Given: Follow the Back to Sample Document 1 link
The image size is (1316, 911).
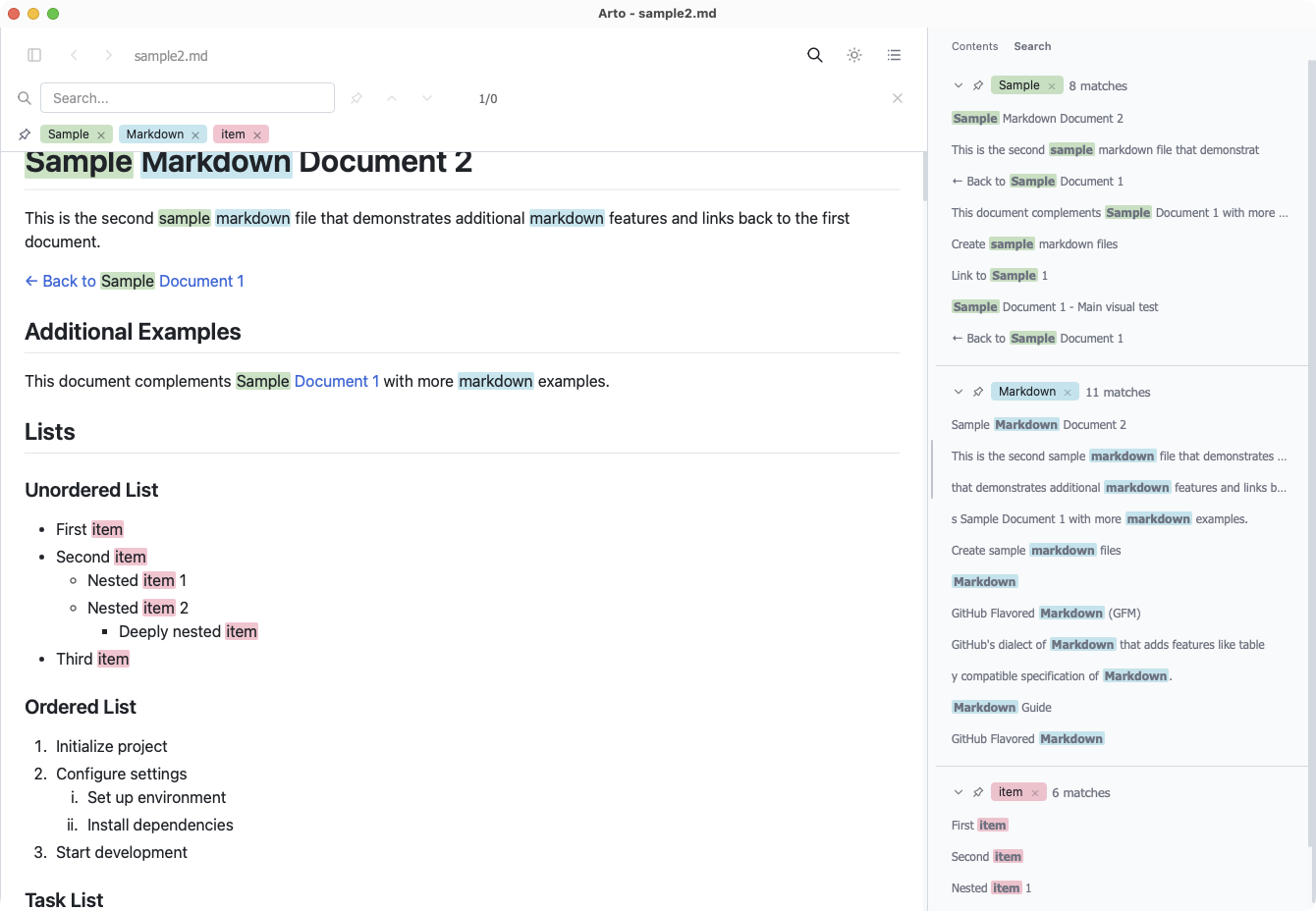Looking at the screenshot, I should tap(135, 281).
